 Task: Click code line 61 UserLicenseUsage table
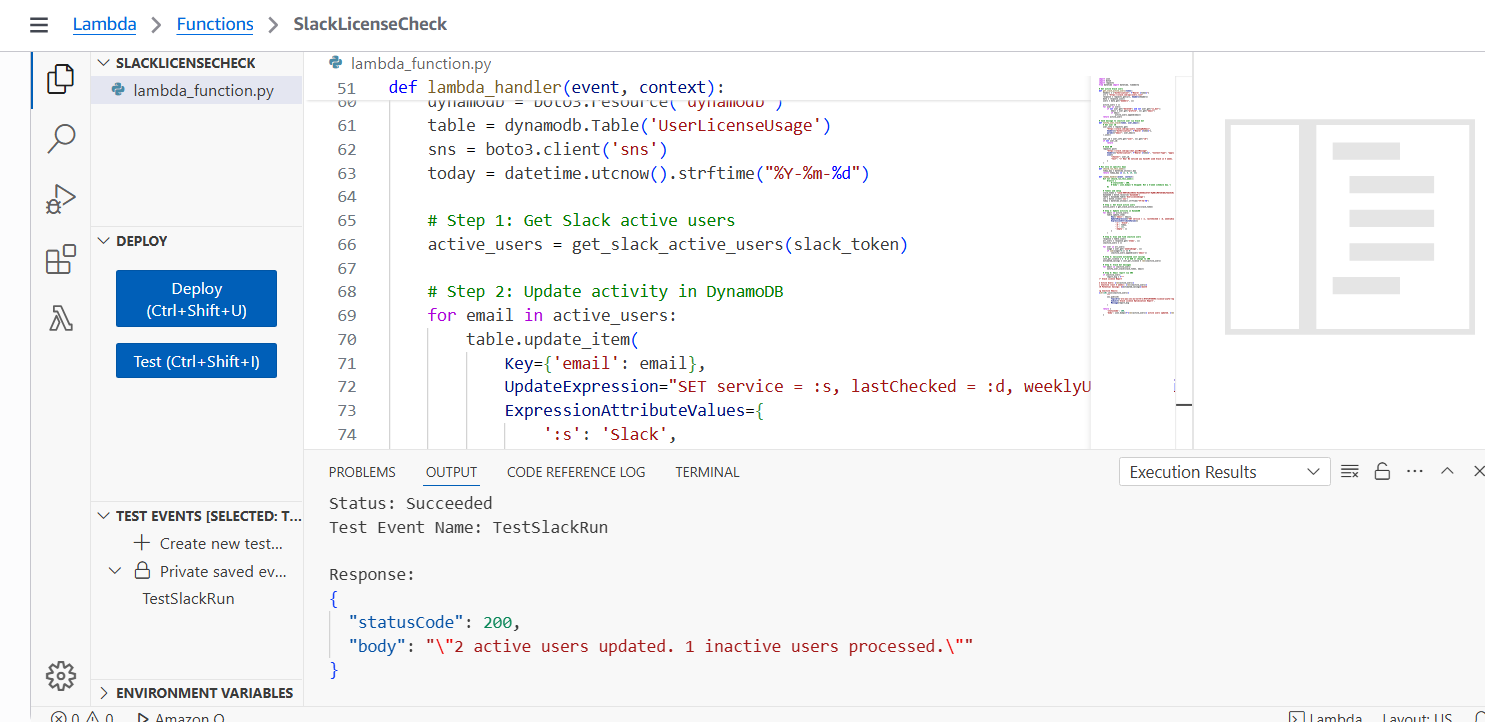(x=629, y=125)
